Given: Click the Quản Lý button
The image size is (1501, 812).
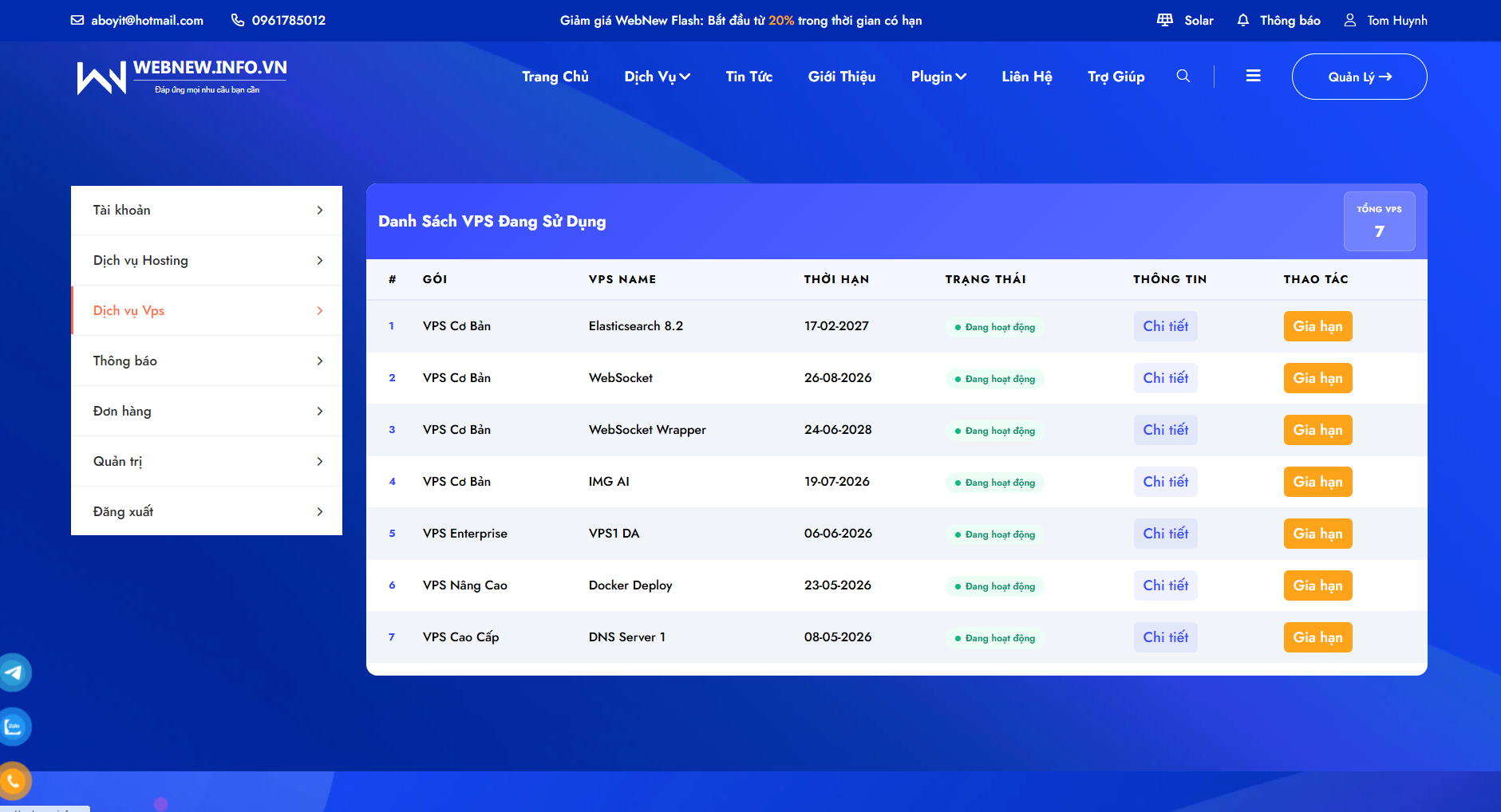Looking at the screenshot, I should pyautogui.click(x=1360, y=77).
